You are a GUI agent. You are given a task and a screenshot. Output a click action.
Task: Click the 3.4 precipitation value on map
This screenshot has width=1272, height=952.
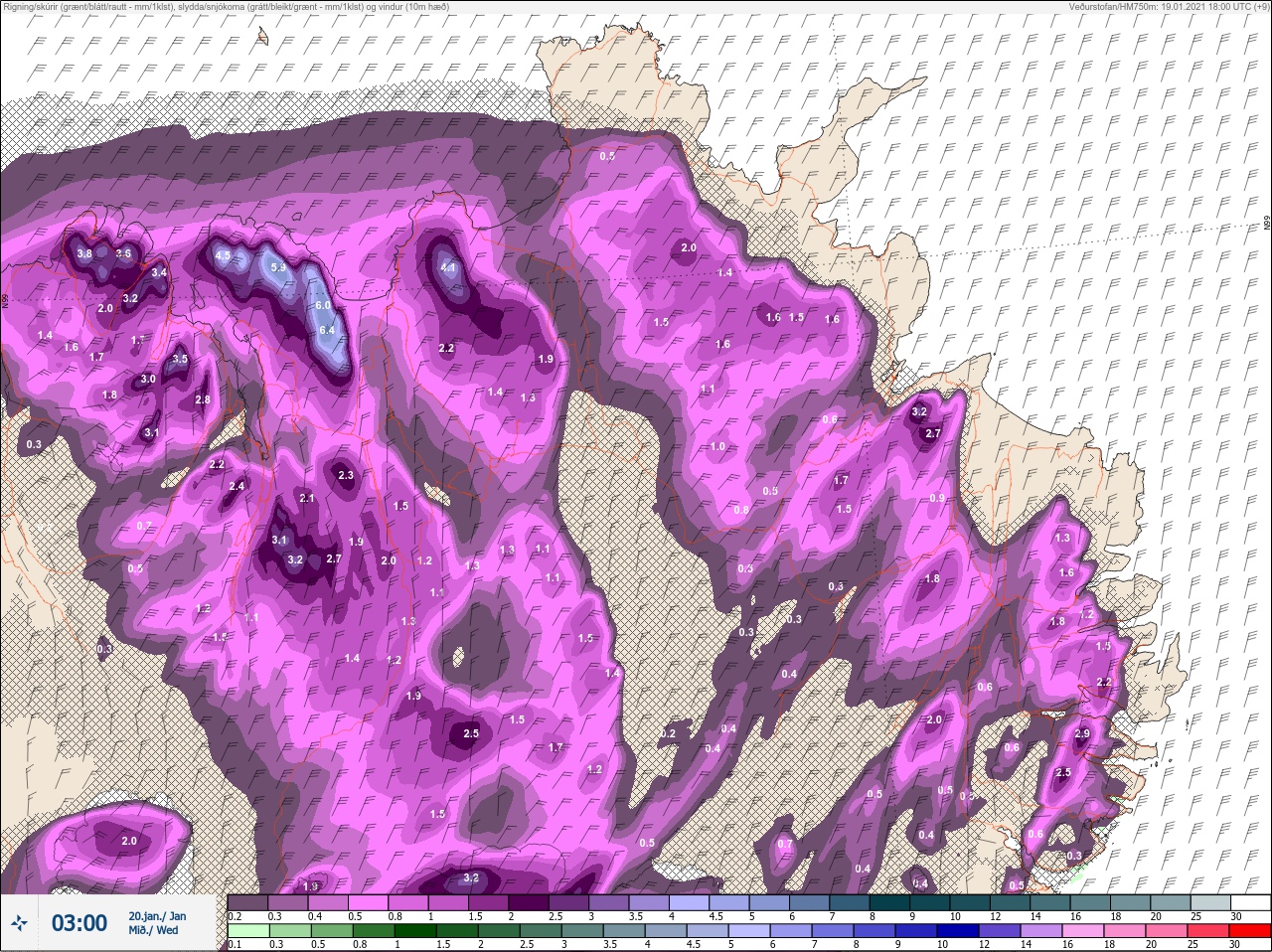point(159,272)
